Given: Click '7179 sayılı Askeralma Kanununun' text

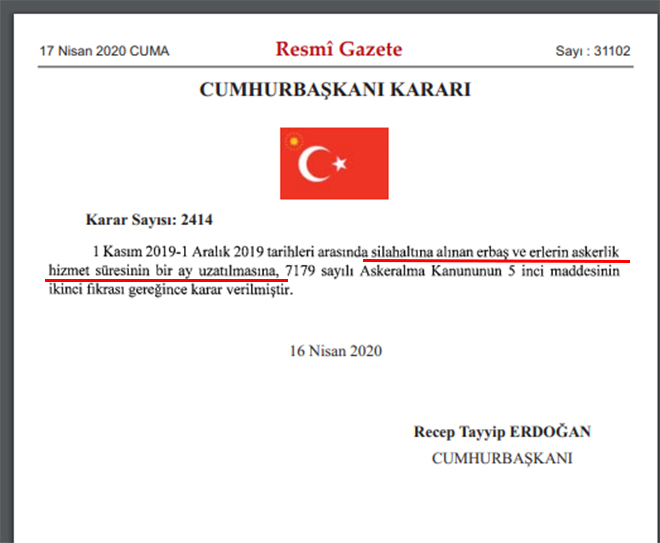Looking at the screenshot, I should 393,271.
